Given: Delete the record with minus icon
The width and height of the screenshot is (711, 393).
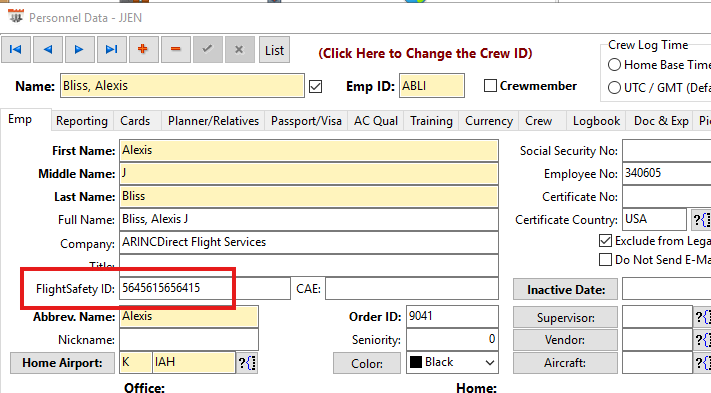Looking at the screenshot, I should (175, 50).
